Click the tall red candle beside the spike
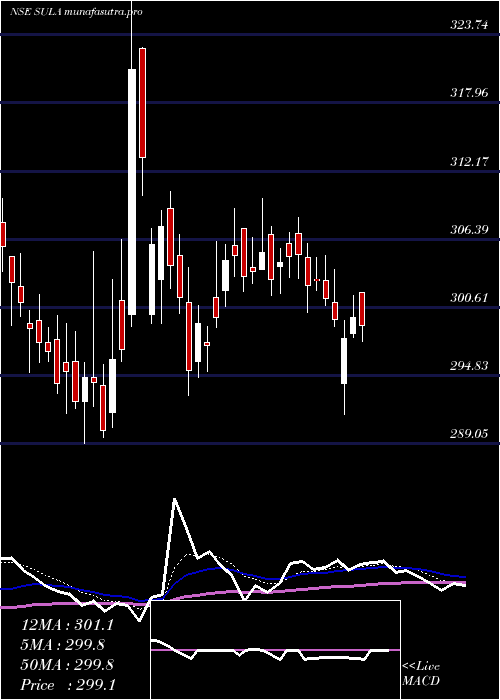The height and width of the screenshot is (700, 500). (142, 103)
